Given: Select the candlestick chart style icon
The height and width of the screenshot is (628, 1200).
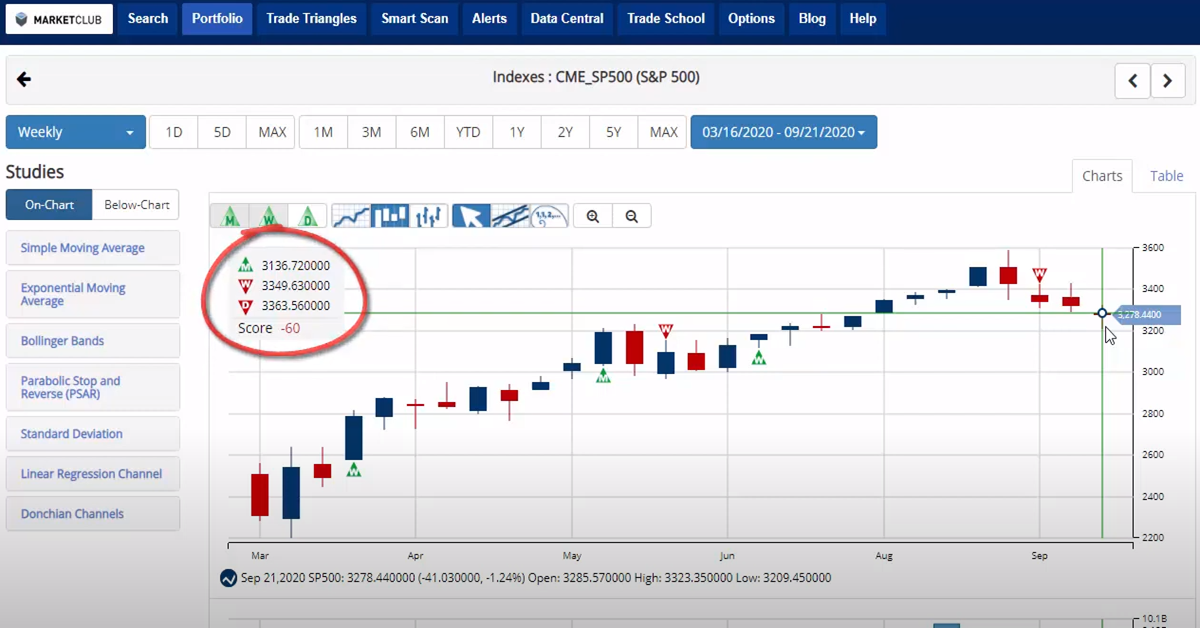Looking at the screenshot, I should click(x=390, y=216).
